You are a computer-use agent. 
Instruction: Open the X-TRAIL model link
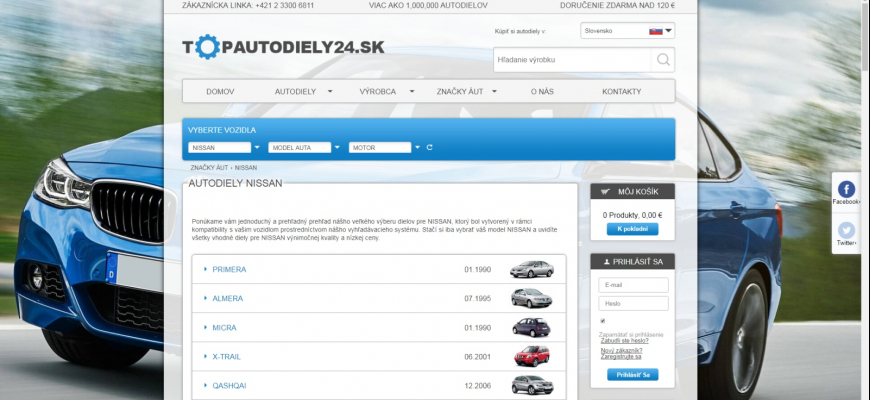tap(226, 357)
